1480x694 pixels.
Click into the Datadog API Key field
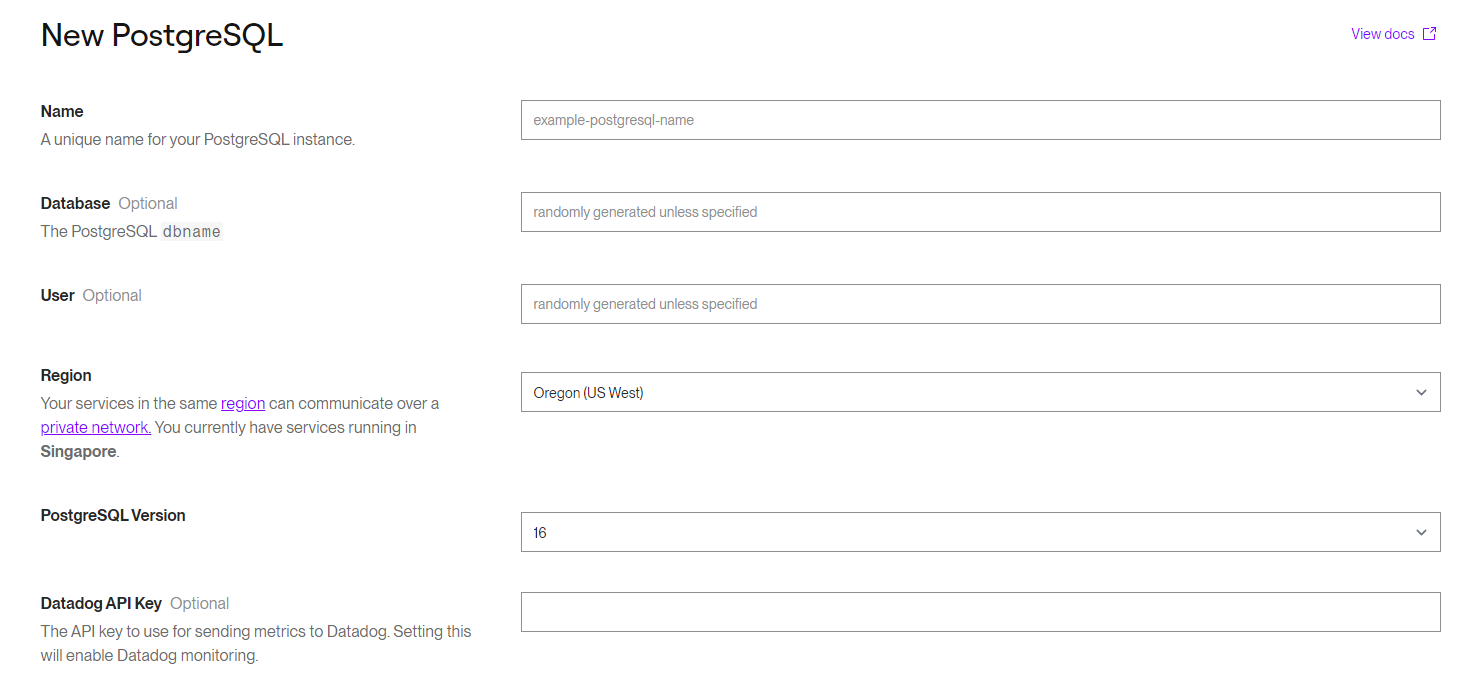pyautogui.click(x=980, y=612)
